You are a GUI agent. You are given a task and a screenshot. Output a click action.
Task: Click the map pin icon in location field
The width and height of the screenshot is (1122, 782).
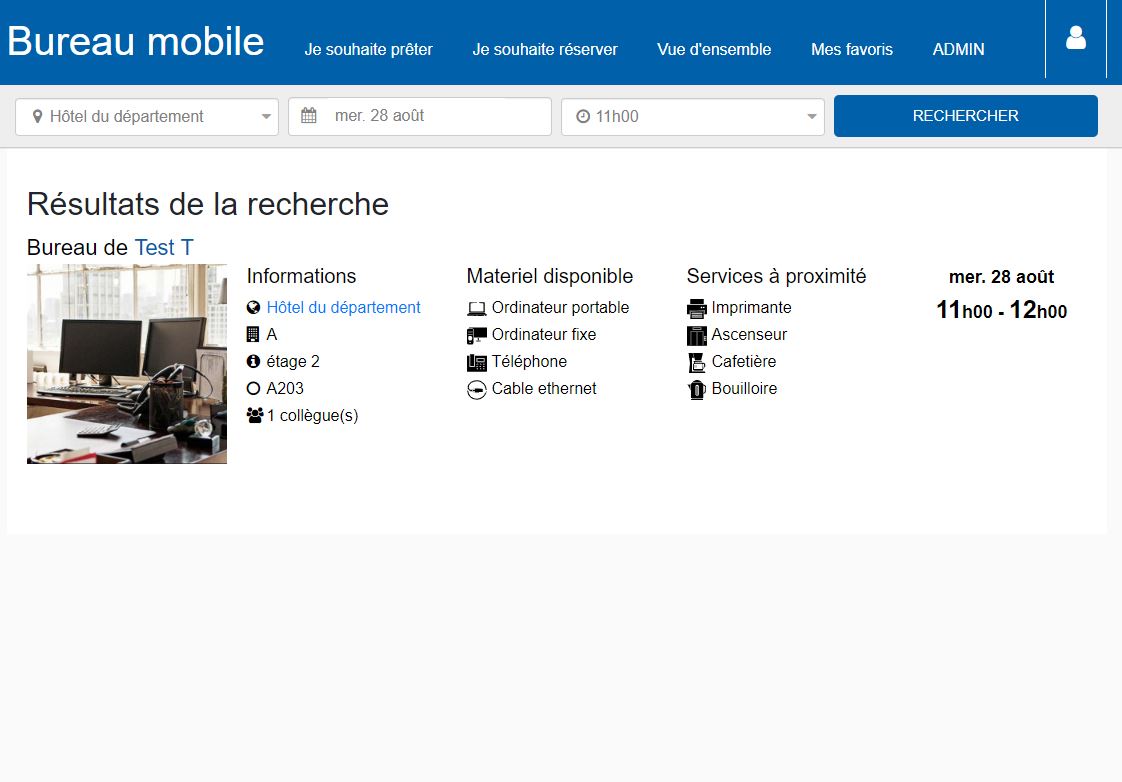point(37,116)
